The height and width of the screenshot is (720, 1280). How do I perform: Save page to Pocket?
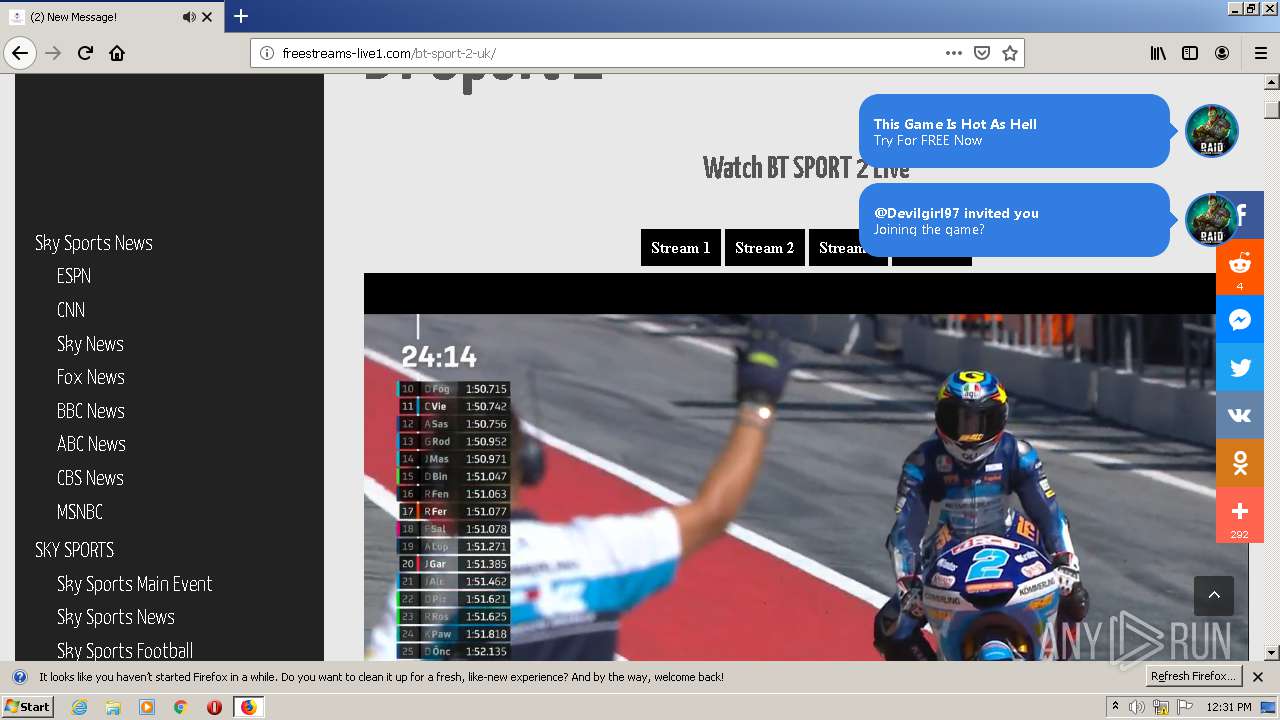coord(982,53)
